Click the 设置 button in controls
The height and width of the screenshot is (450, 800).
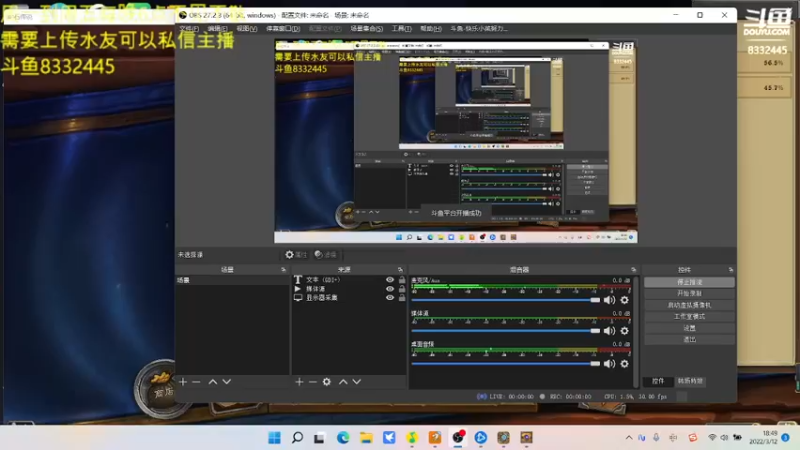689,328
